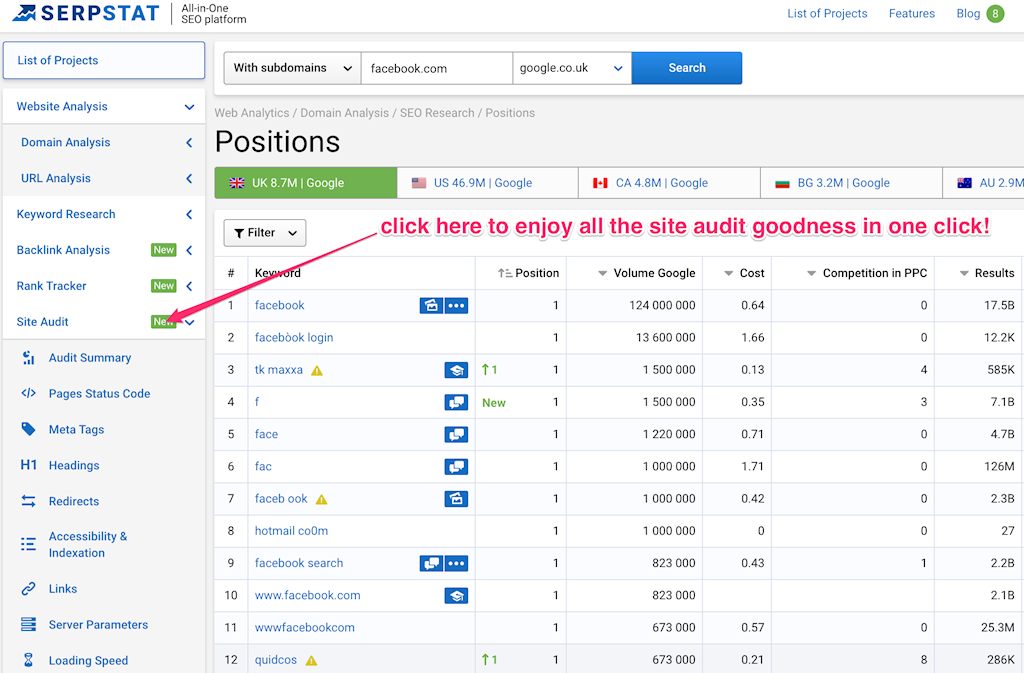Click the chat bubbles icon in the fac row
1024x673 pixels.
(456, 467)
